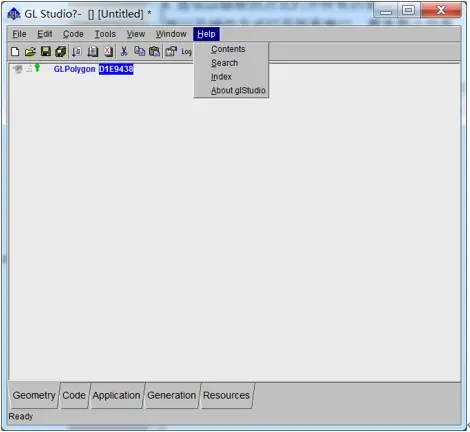Click the Save floppy disk icon

[x=46, y=51]
